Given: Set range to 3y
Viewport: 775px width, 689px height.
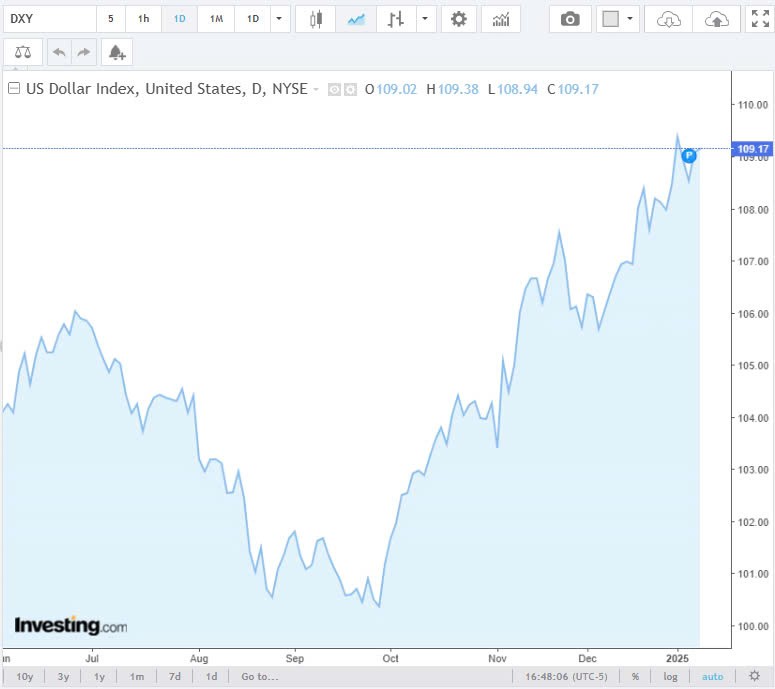Looking at the screenshot, I should [x=63, y=676].
